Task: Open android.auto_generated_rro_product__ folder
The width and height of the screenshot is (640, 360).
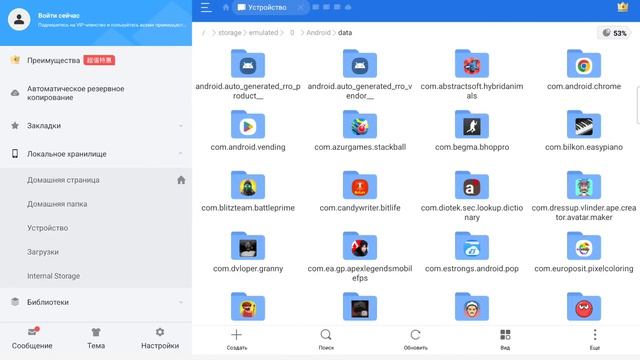Action: 248,75
